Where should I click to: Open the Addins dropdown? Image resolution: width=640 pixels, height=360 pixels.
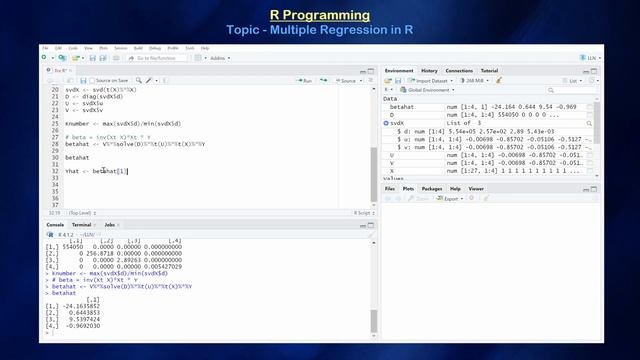click(x=220, y=58)
